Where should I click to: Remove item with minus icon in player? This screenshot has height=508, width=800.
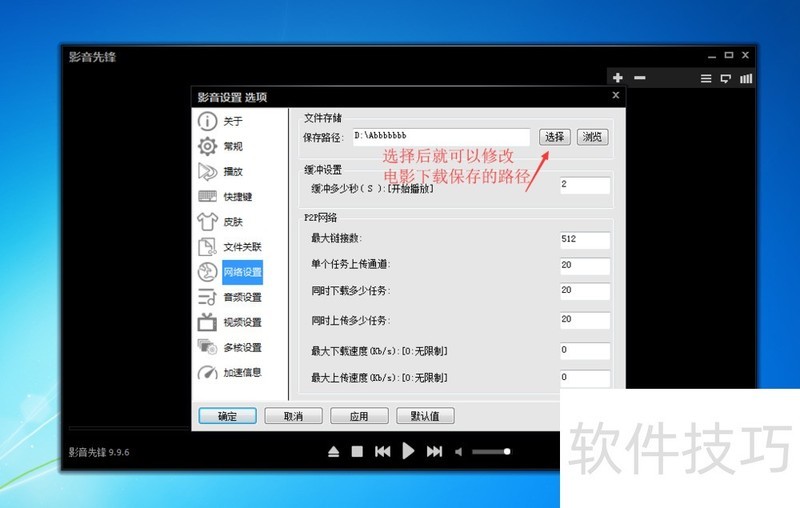click(x=640, y=78)
